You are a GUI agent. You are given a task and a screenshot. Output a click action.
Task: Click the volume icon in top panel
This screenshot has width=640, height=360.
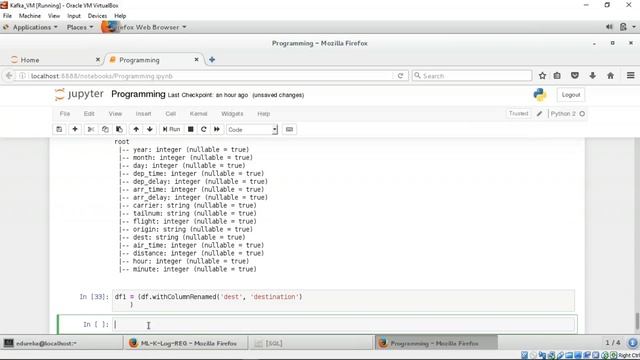tap(609, 27)
